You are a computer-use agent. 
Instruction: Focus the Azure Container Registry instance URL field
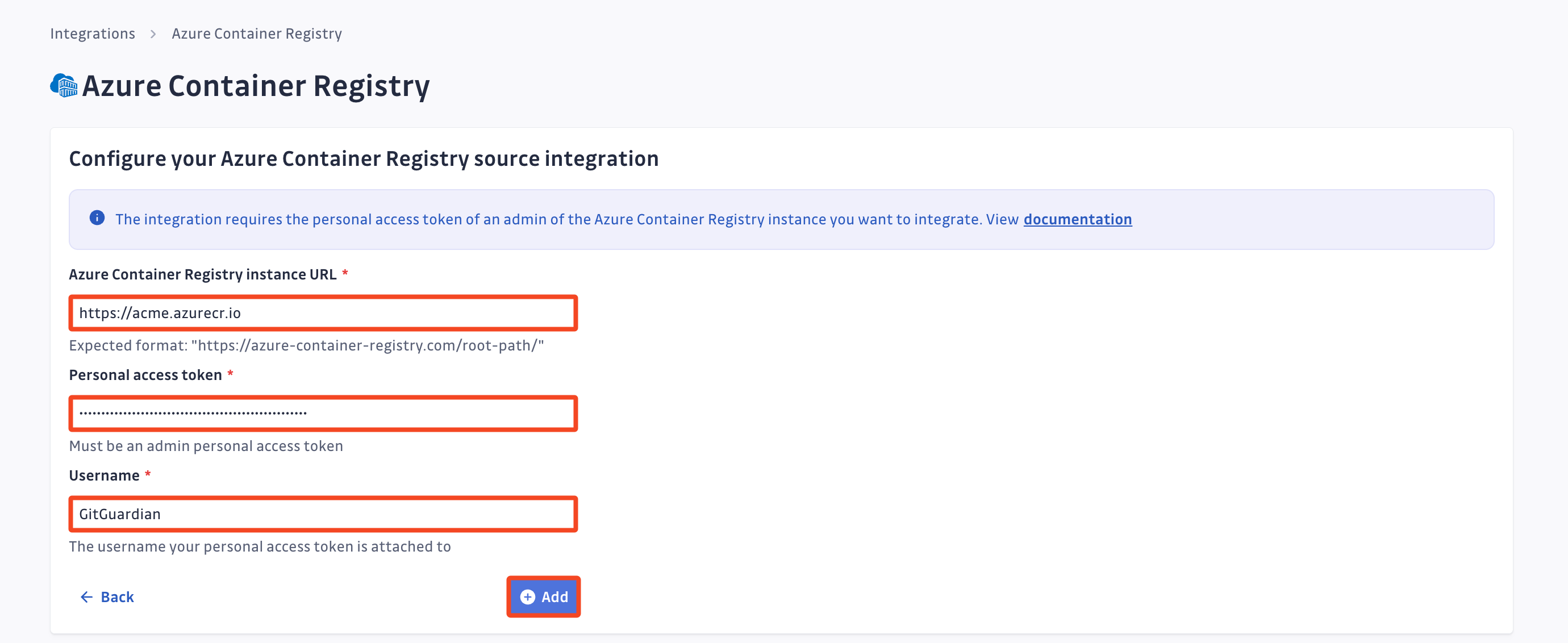pyautogui.click(x=323, y=314)
